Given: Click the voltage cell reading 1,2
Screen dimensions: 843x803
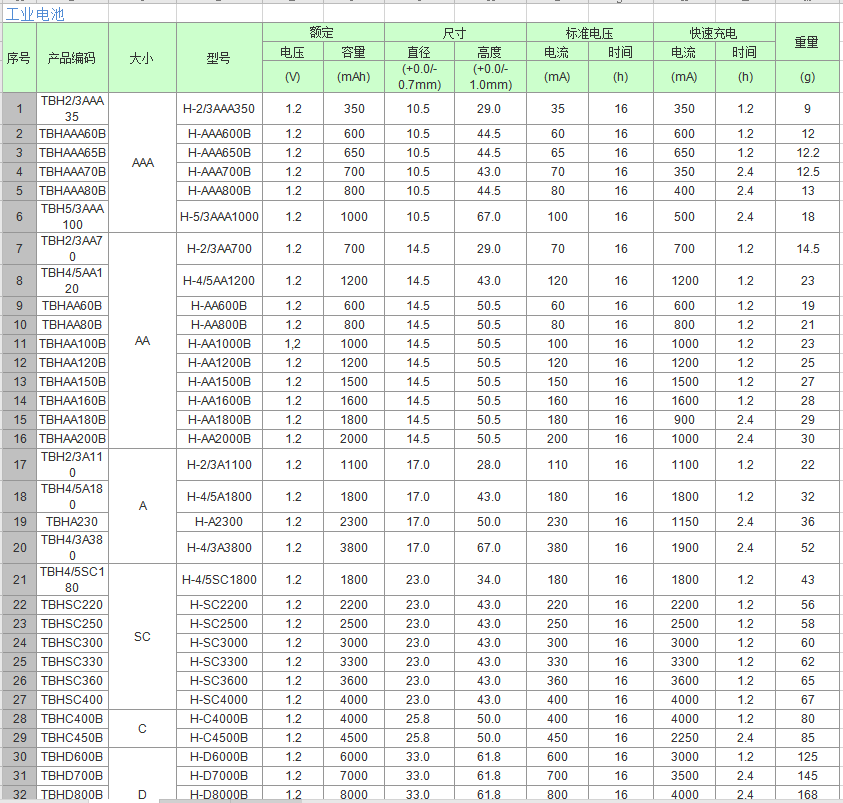Looking at the screenshot, I should (x=293, y=344).
